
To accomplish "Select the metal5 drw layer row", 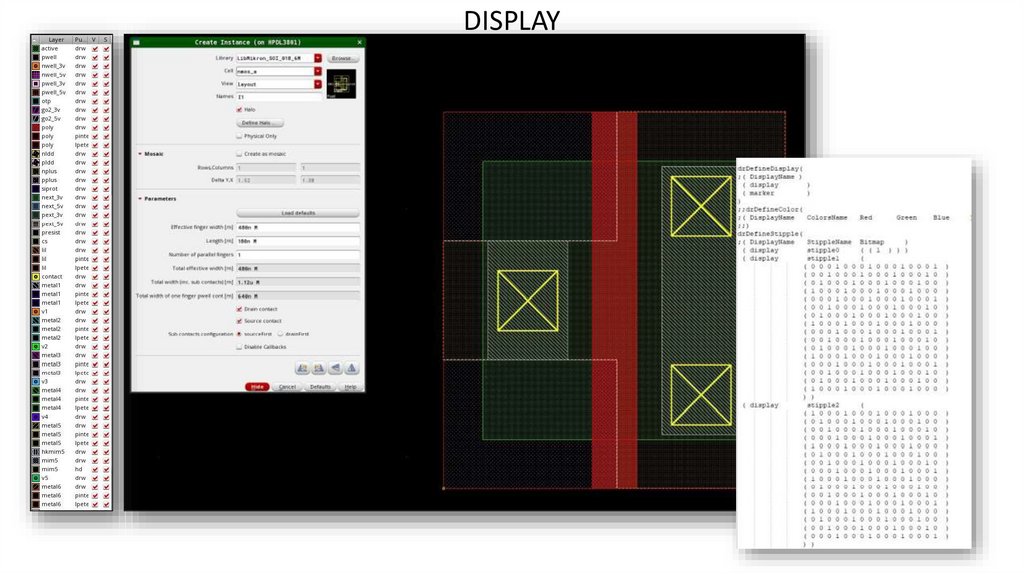I will coord(72,425).
